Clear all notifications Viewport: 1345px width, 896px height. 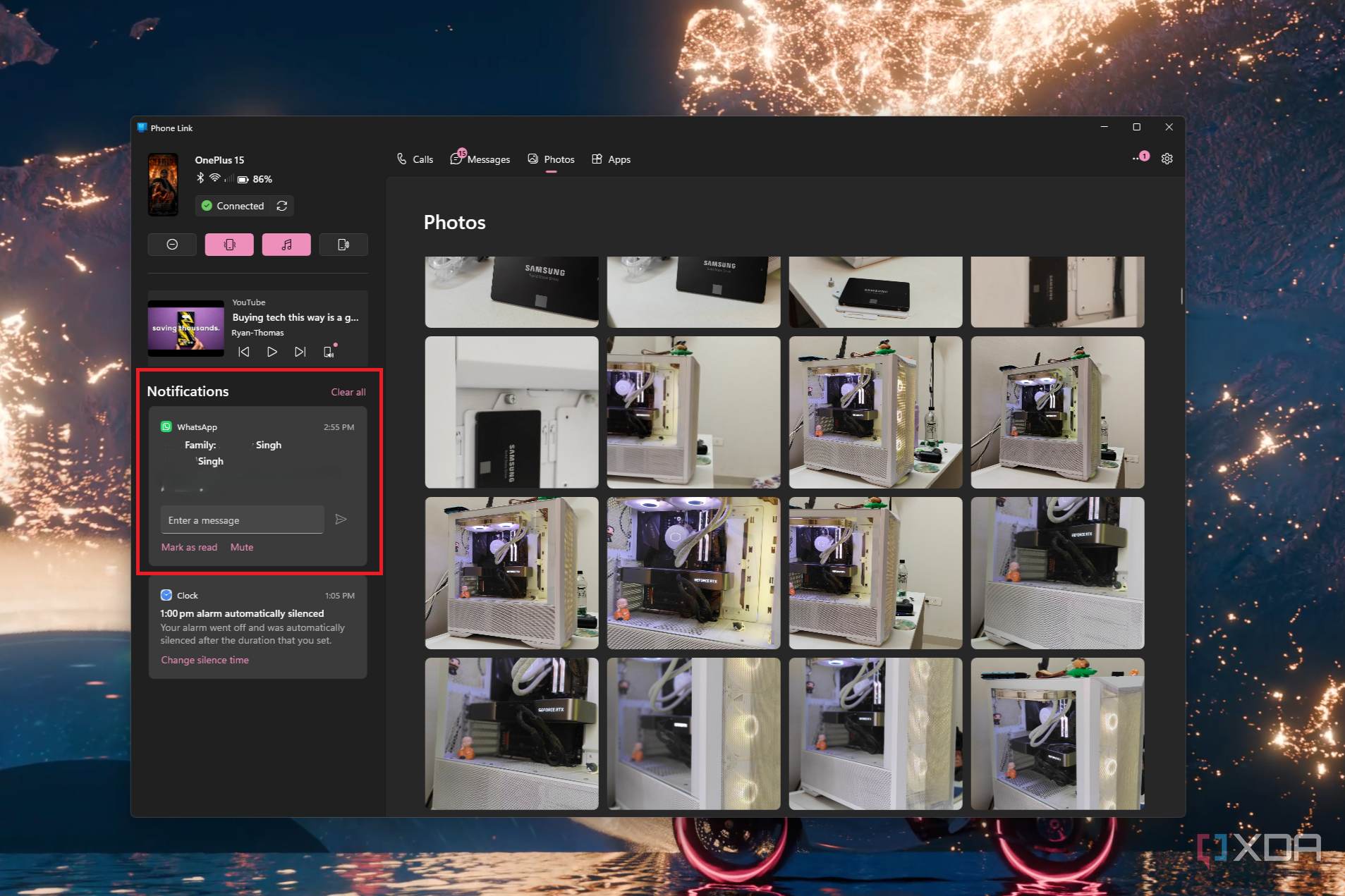click(348, 392)
